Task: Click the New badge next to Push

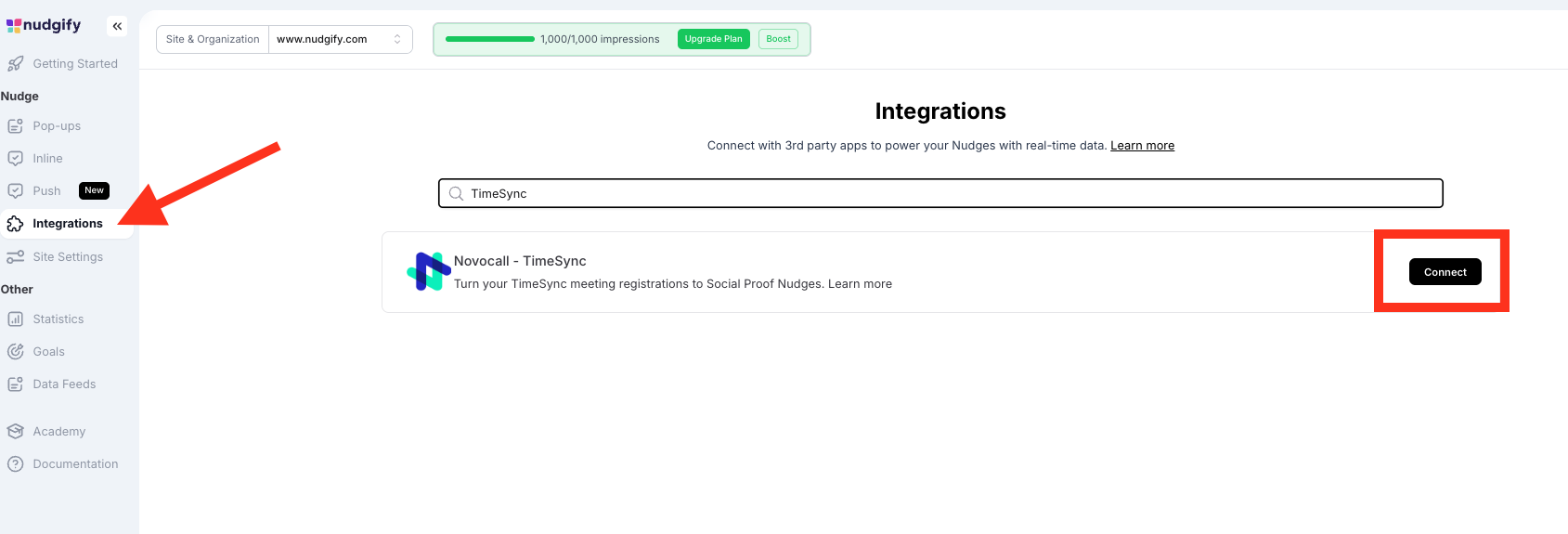Action: tap(95, 190)
